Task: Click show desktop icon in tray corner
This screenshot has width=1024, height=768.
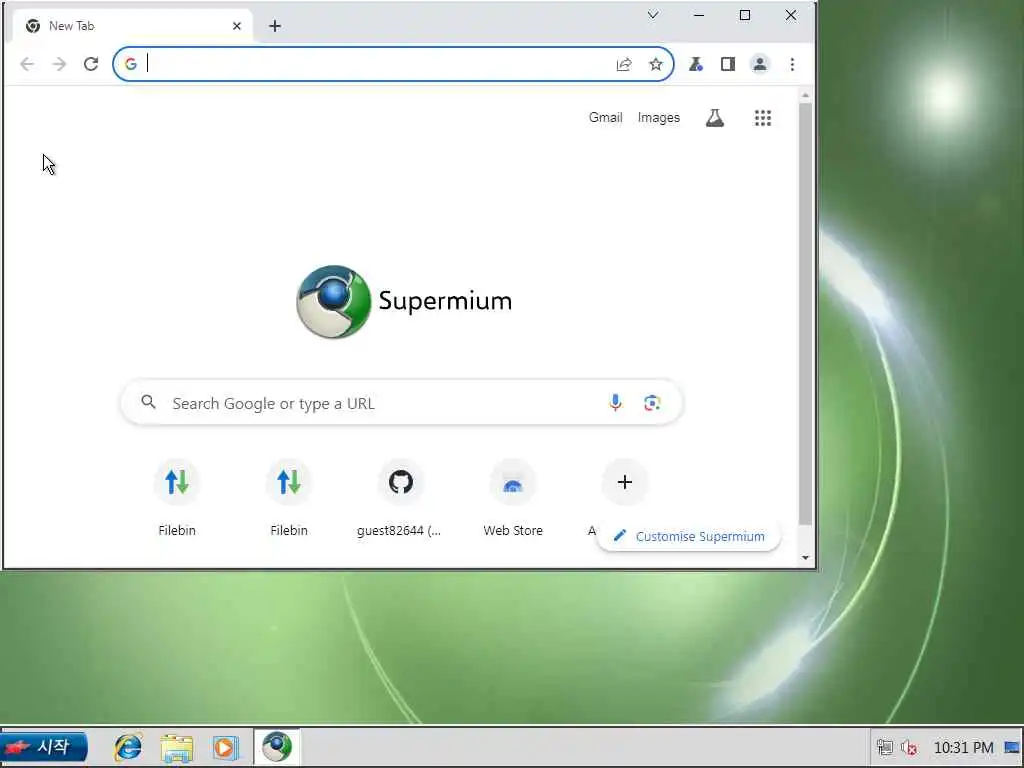Action: coord(1012,747)
